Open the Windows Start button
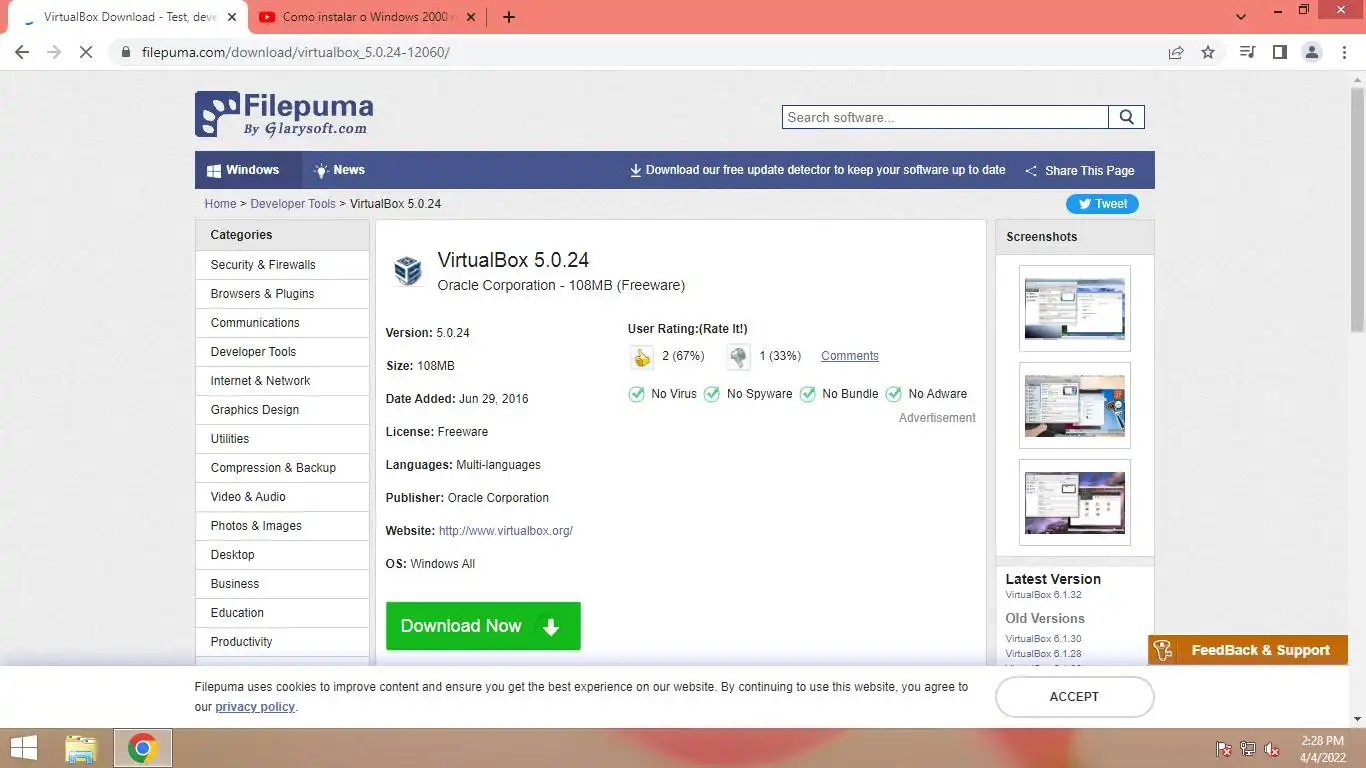The width and height of the screenshot is (1366, 768). click(24, 748)
